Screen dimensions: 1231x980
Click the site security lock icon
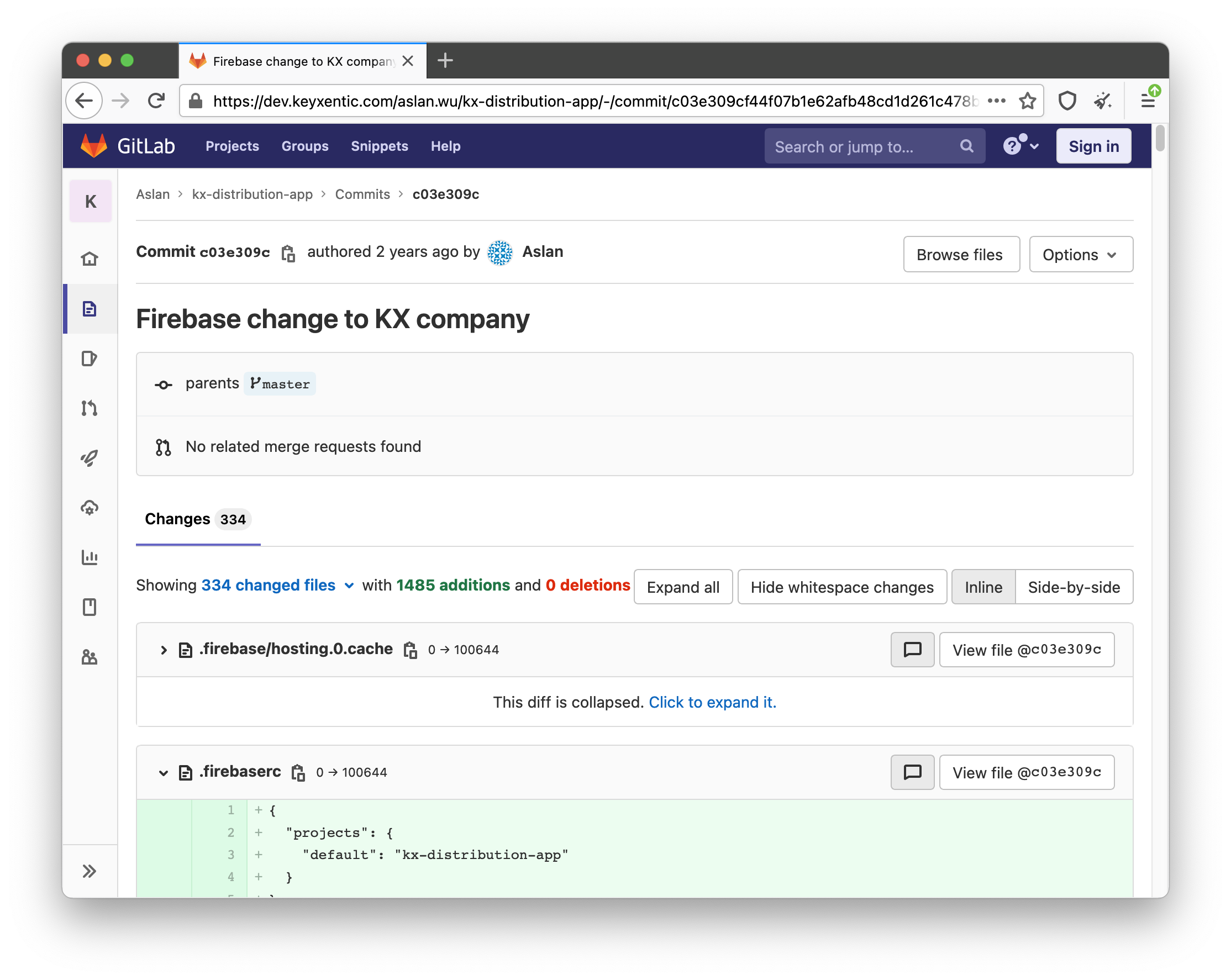(196, 101)
